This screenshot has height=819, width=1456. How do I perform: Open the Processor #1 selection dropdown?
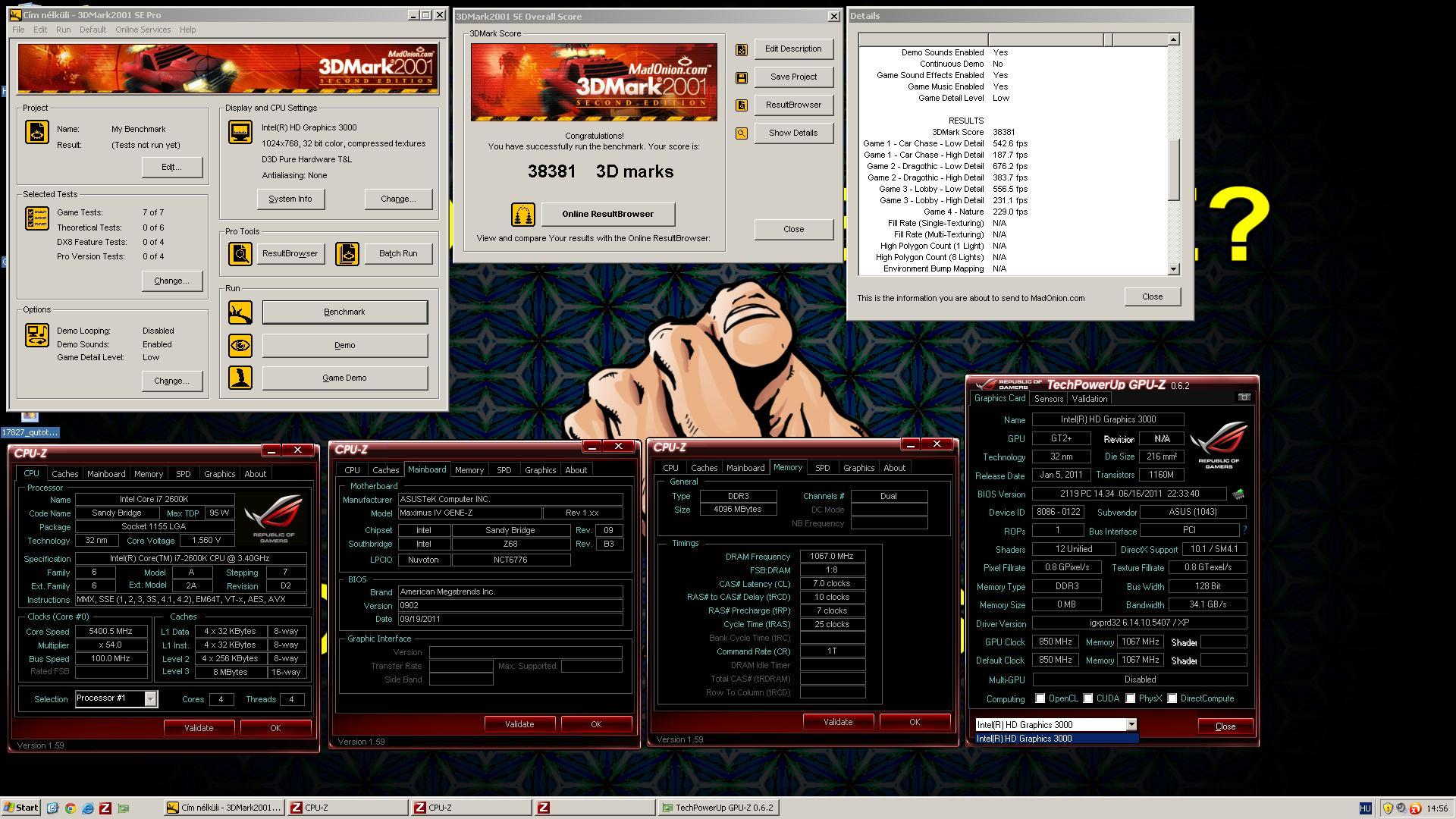[150, 699]
